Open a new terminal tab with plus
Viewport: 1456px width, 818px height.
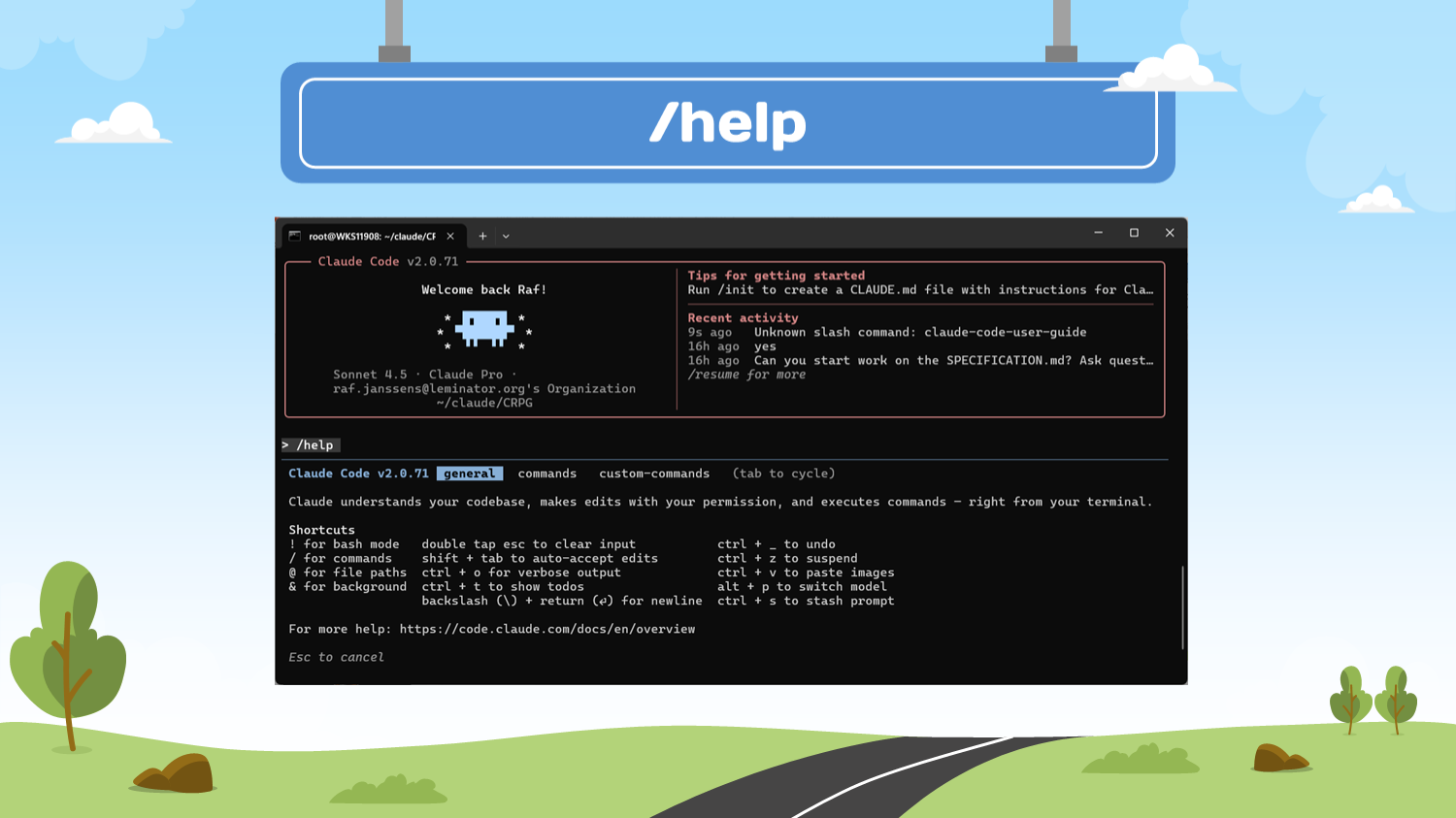482,236
